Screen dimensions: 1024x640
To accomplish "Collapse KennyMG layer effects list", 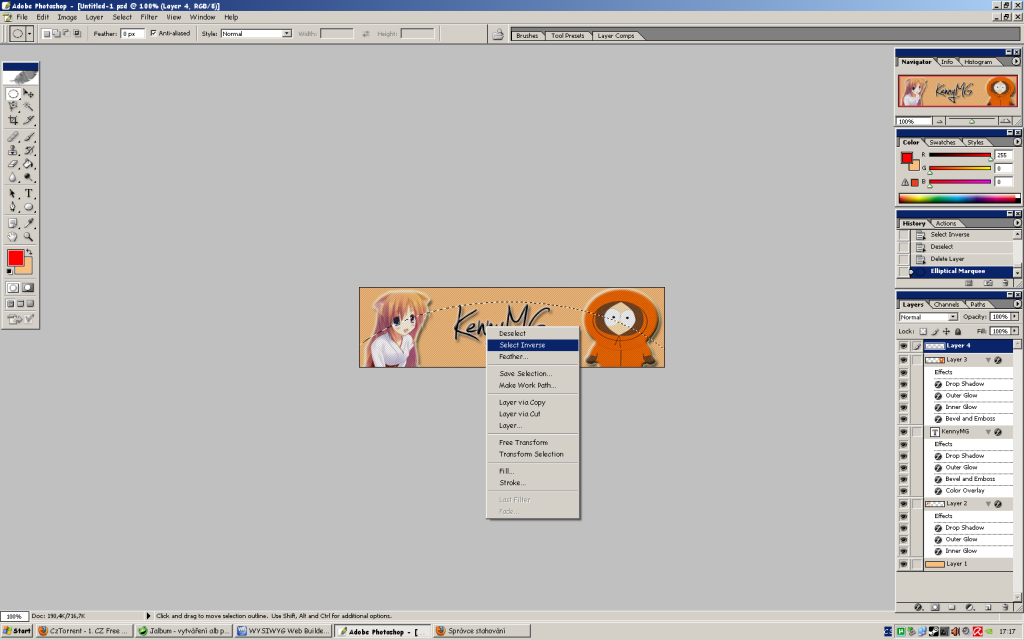I will point(988,432).
